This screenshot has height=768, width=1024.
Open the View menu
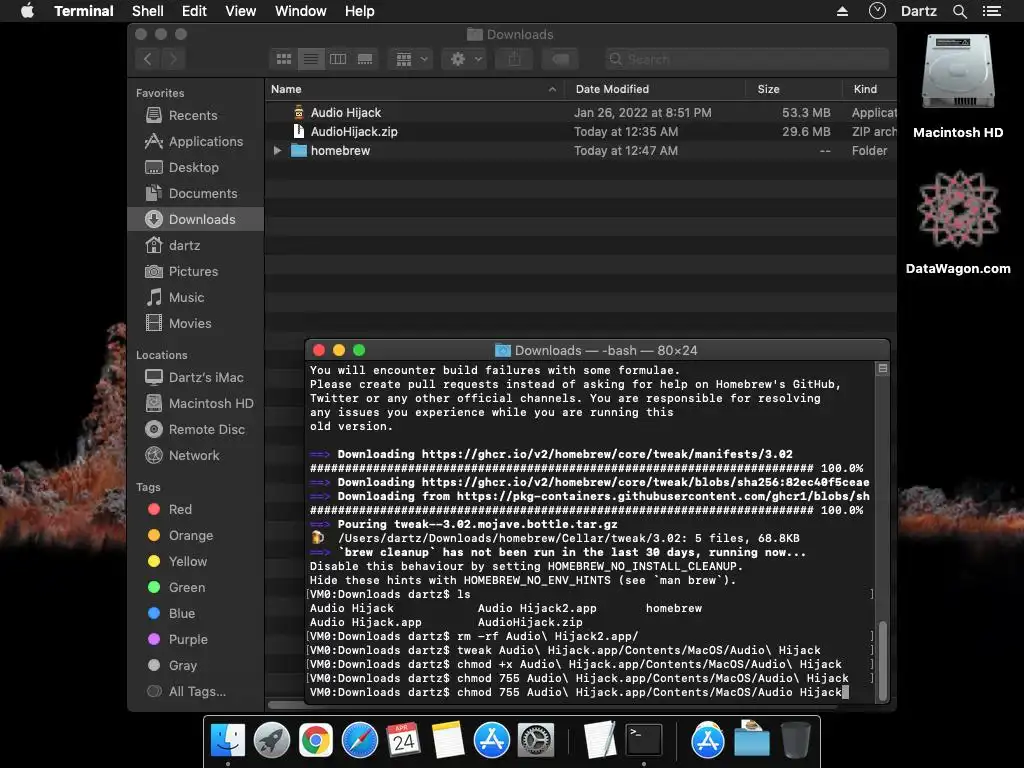click(x=240, y=11)
